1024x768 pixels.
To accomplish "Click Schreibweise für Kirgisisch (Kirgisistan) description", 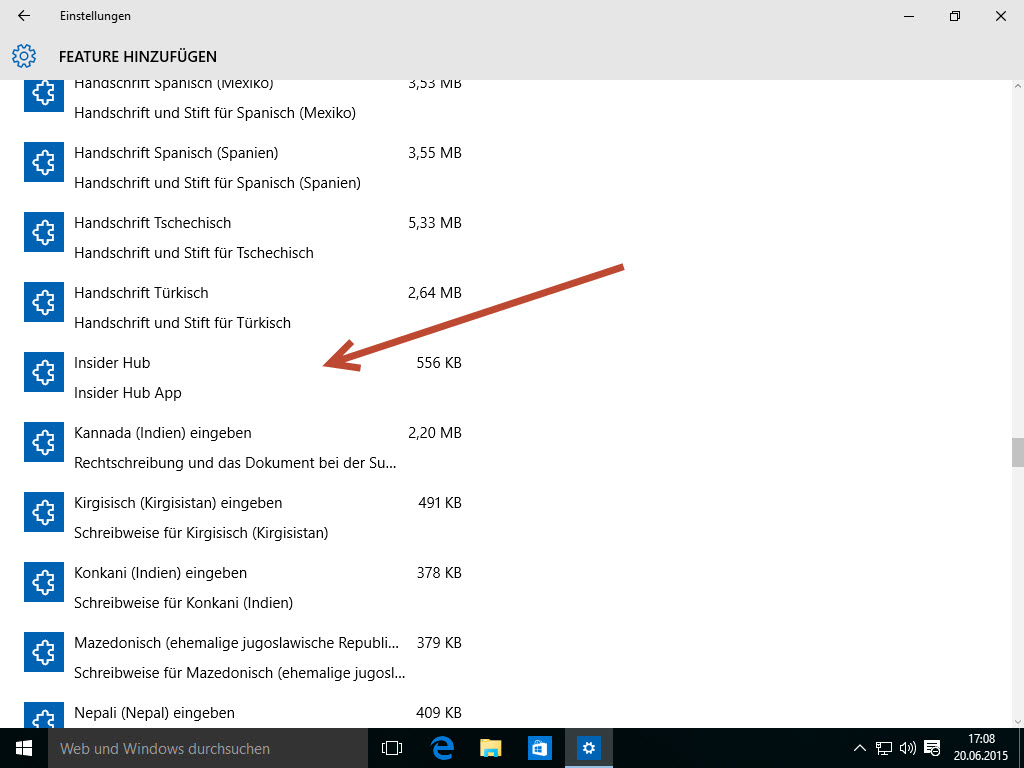I will click(x=201, y=533).
